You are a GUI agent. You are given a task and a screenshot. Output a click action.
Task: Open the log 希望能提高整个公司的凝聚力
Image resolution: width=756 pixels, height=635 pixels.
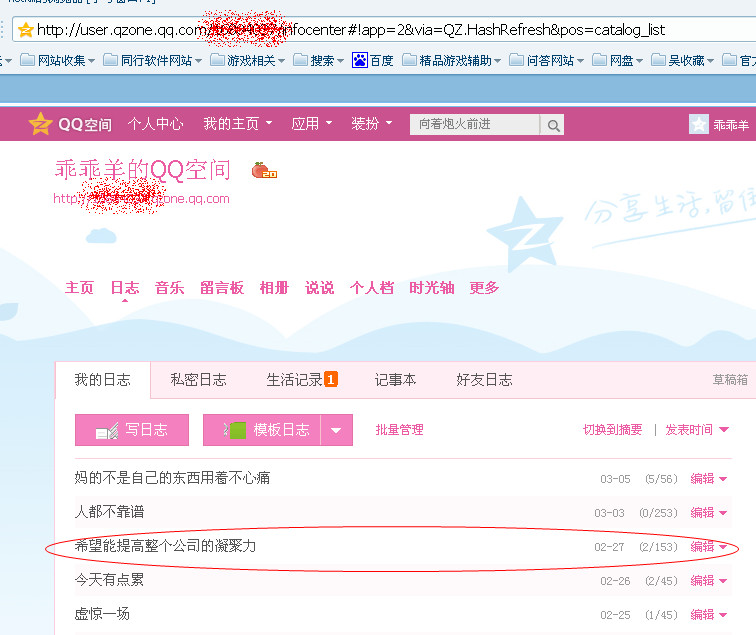point(165,546)
